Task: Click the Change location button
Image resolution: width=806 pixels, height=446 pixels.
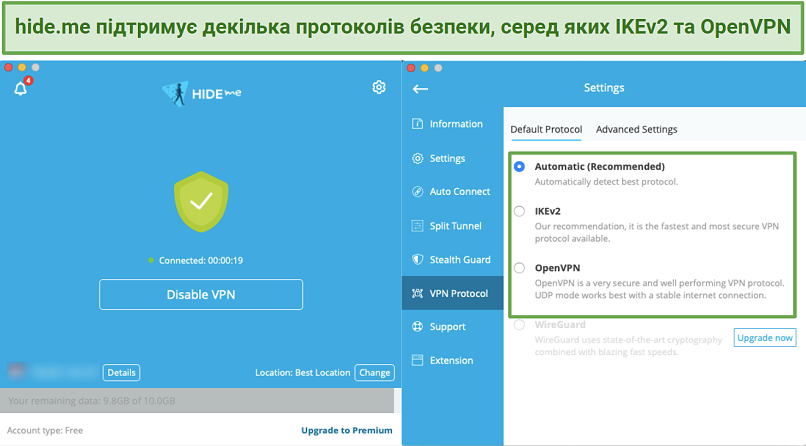Action: click(x=374, y=373)
